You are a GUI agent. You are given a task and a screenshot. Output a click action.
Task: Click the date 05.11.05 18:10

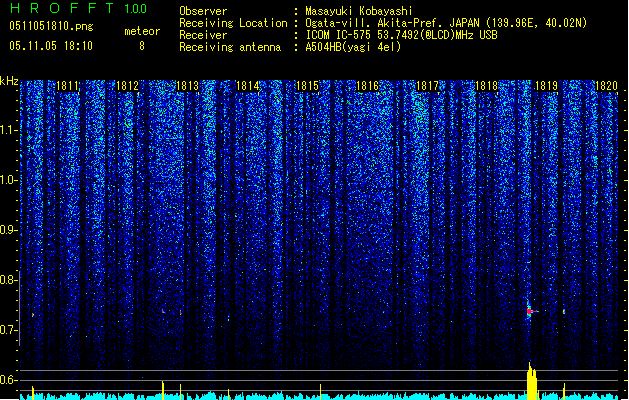pyautogui.click(x=51, y=46)
